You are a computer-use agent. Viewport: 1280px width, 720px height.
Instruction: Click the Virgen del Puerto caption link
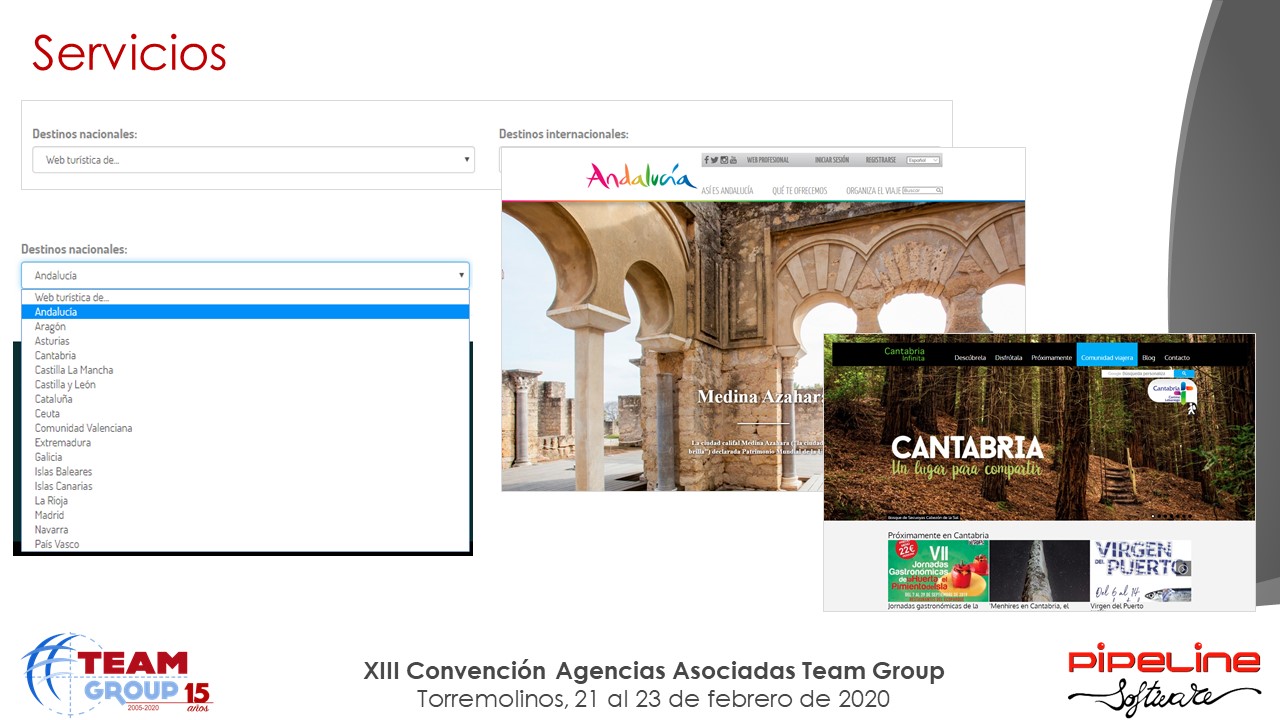[x=1117, y=606]
